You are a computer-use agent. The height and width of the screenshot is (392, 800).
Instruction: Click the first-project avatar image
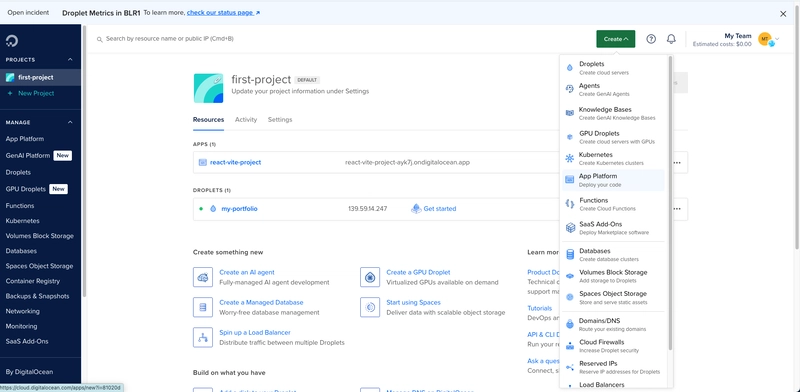pyautogui.click(x=208, y=88)
